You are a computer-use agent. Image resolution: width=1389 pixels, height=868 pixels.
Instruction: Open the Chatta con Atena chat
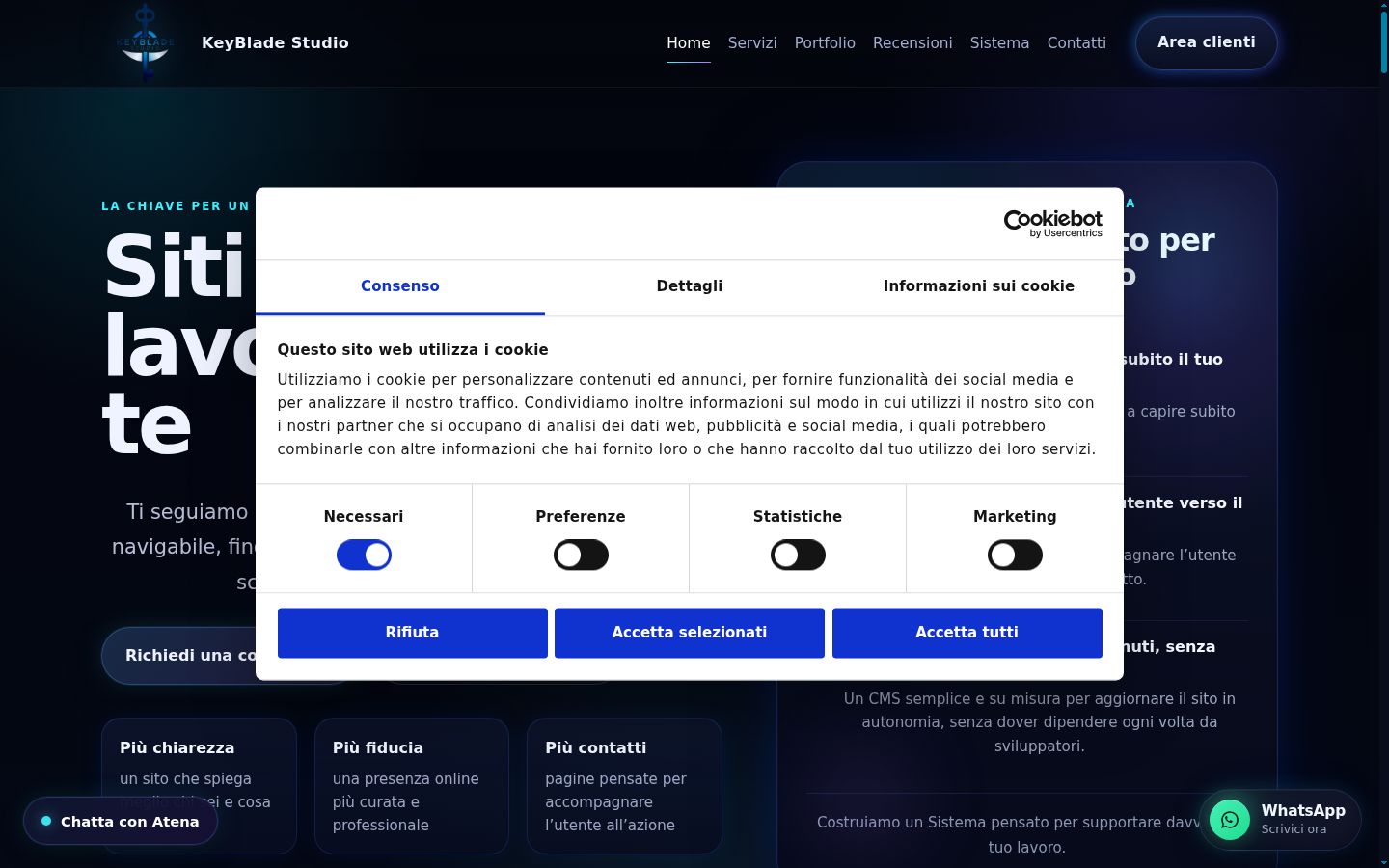tap(121, 822)
